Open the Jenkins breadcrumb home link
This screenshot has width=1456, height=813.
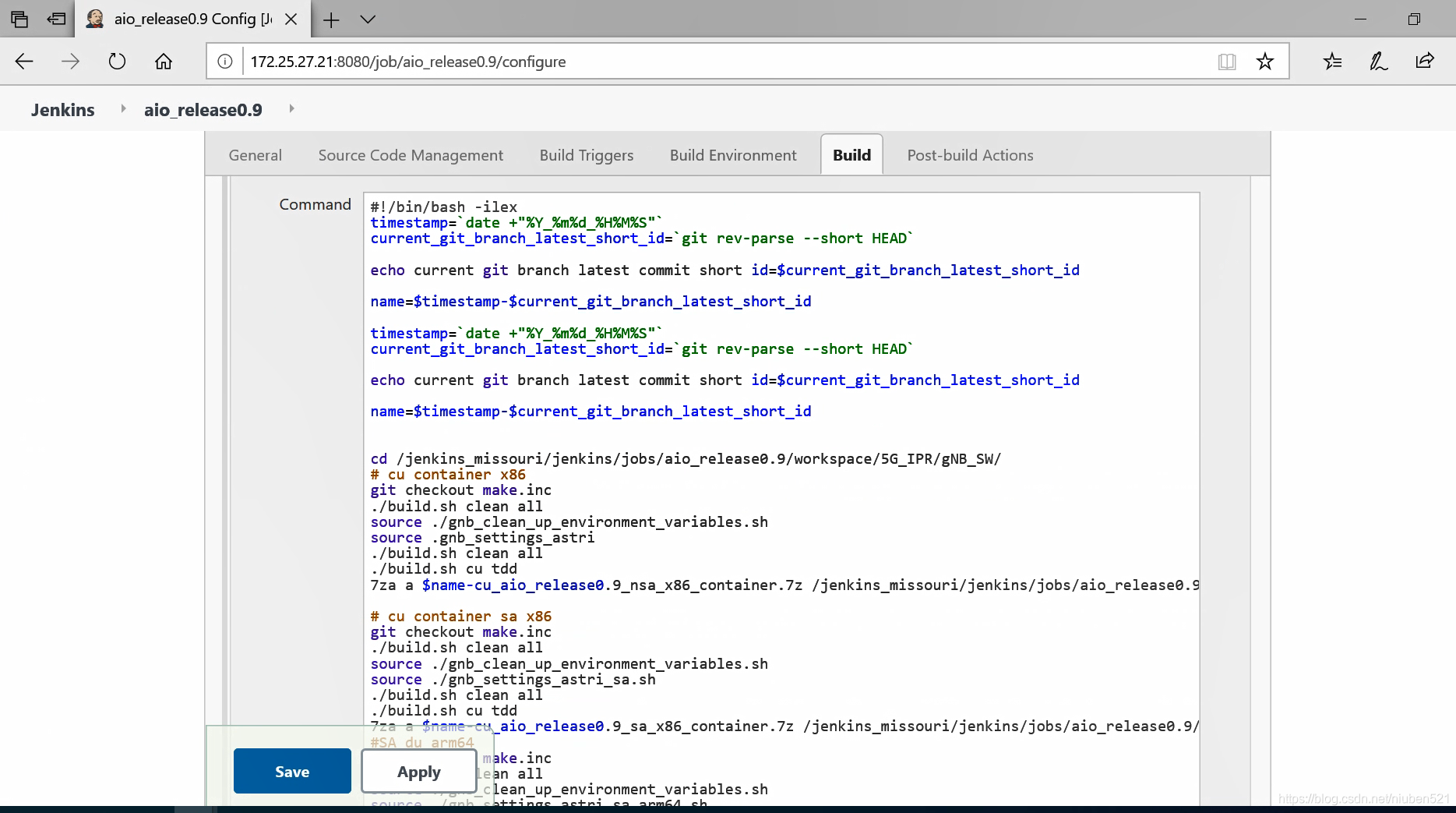coord(63,110)
